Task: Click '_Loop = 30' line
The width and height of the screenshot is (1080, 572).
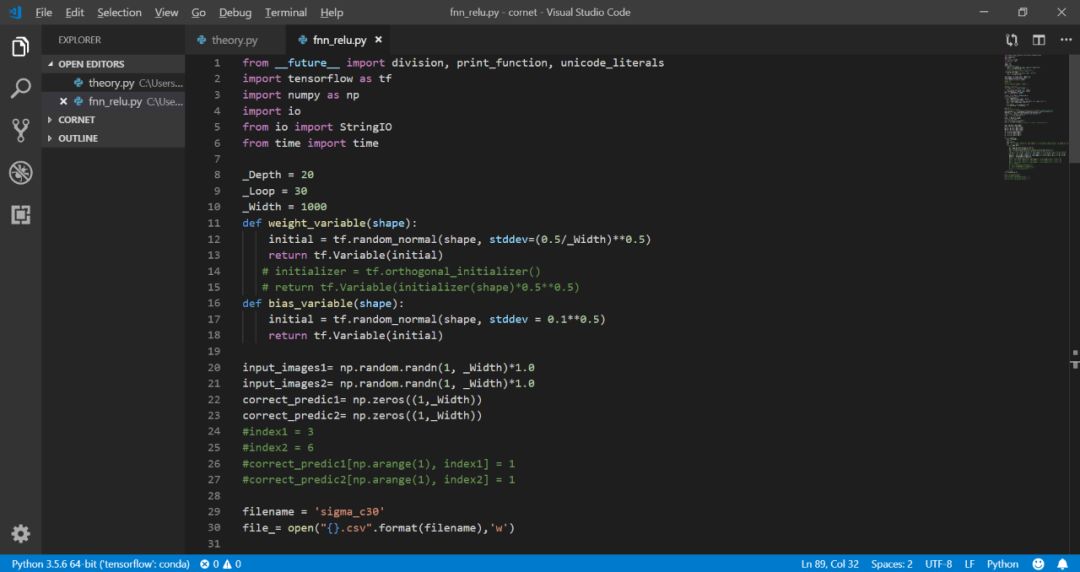Action: tap(275, 191)
